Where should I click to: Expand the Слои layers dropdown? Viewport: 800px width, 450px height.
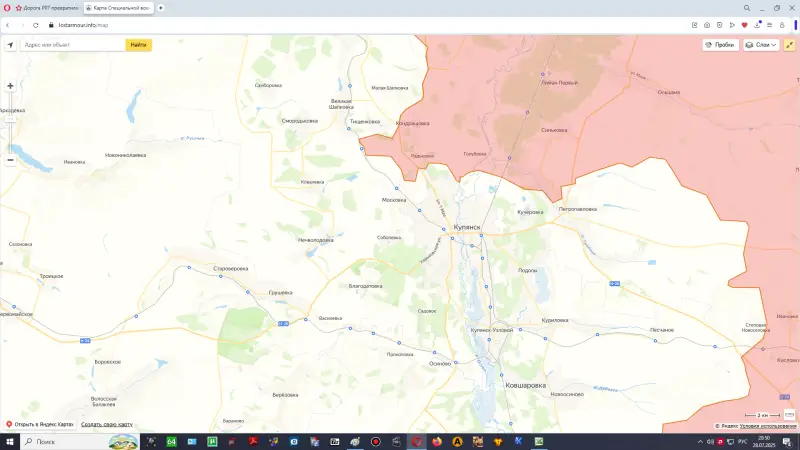(761, 45)
